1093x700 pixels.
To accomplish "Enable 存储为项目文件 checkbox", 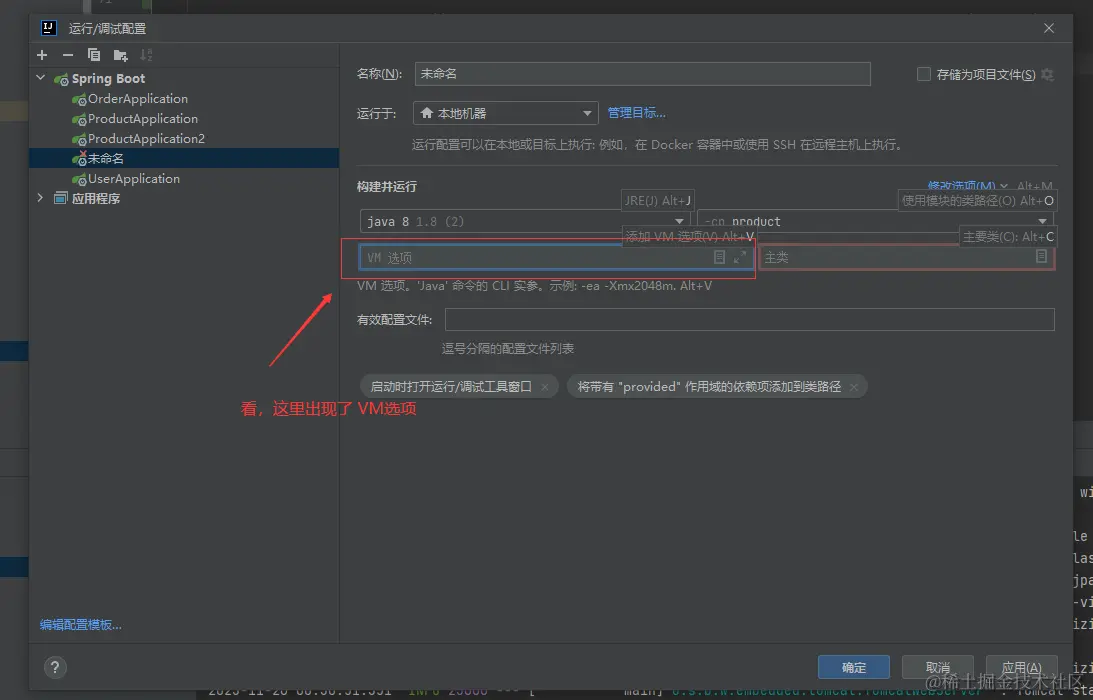I will (924, 74).
